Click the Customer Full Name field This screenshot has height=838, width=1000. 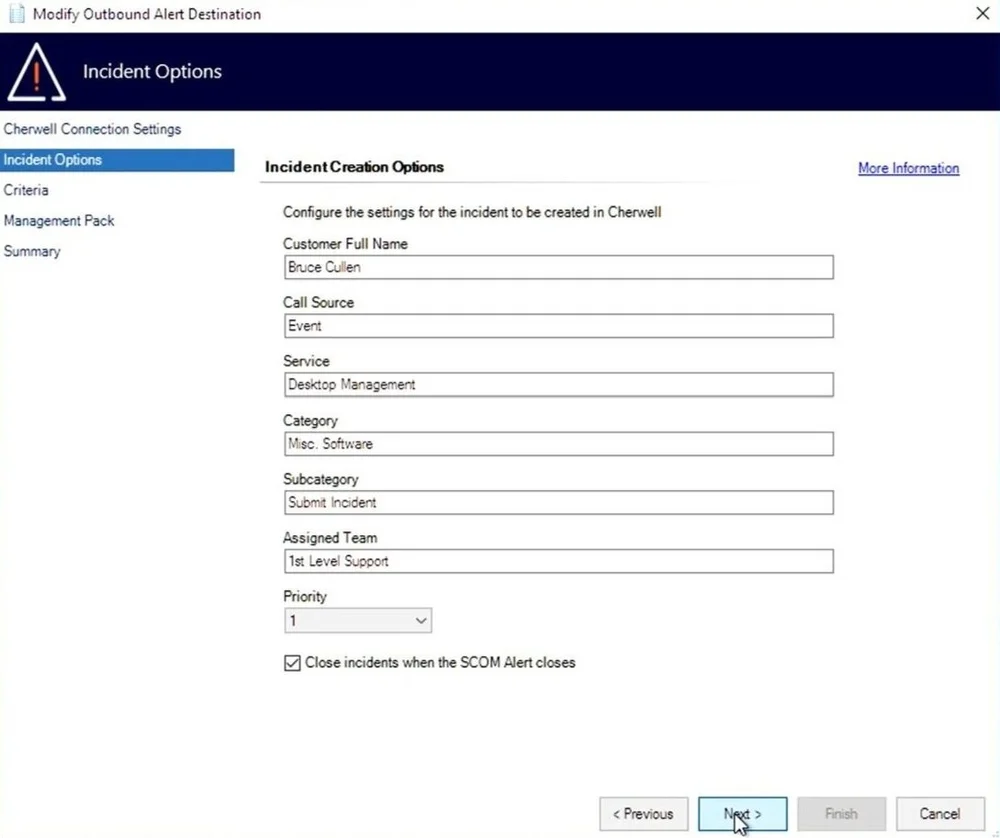tap(559, 267)
